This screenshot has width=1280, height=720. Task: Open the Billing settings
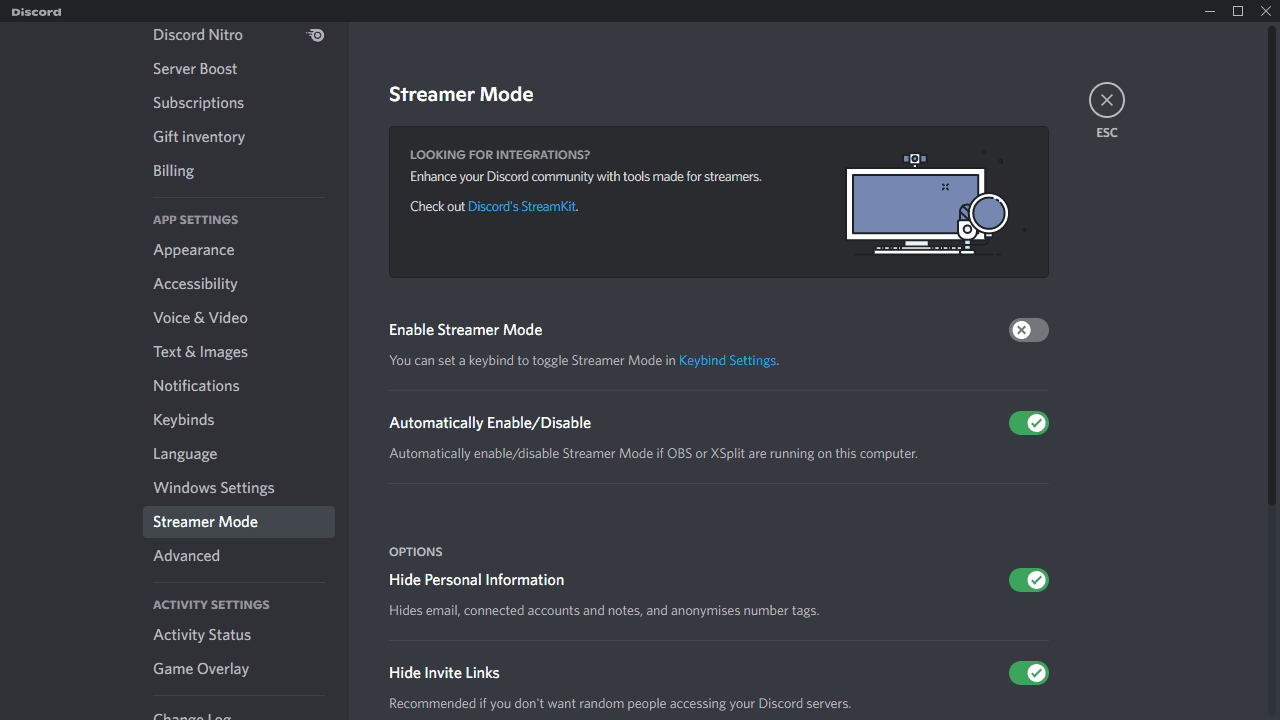coord(238,171)
